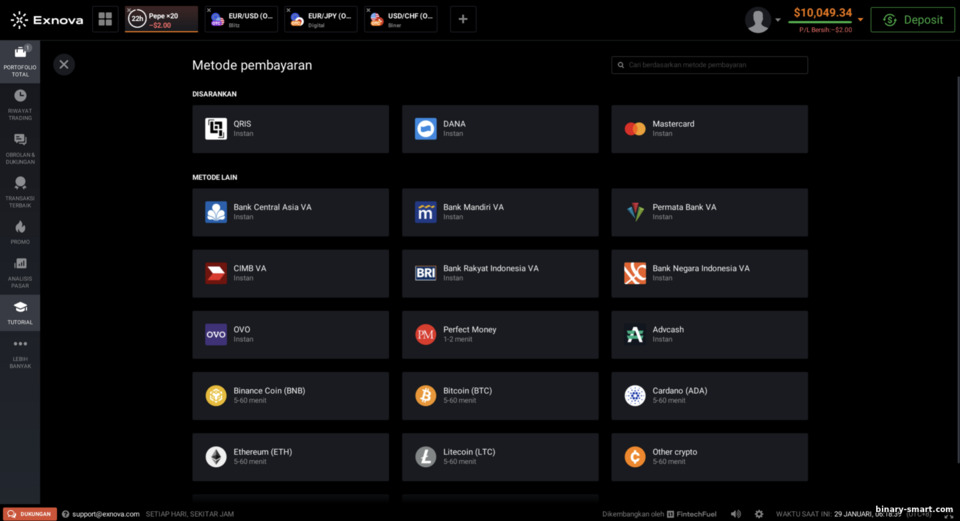Expand user profile avatar menu
Screen dimensions: 960x521
point(758,20)
